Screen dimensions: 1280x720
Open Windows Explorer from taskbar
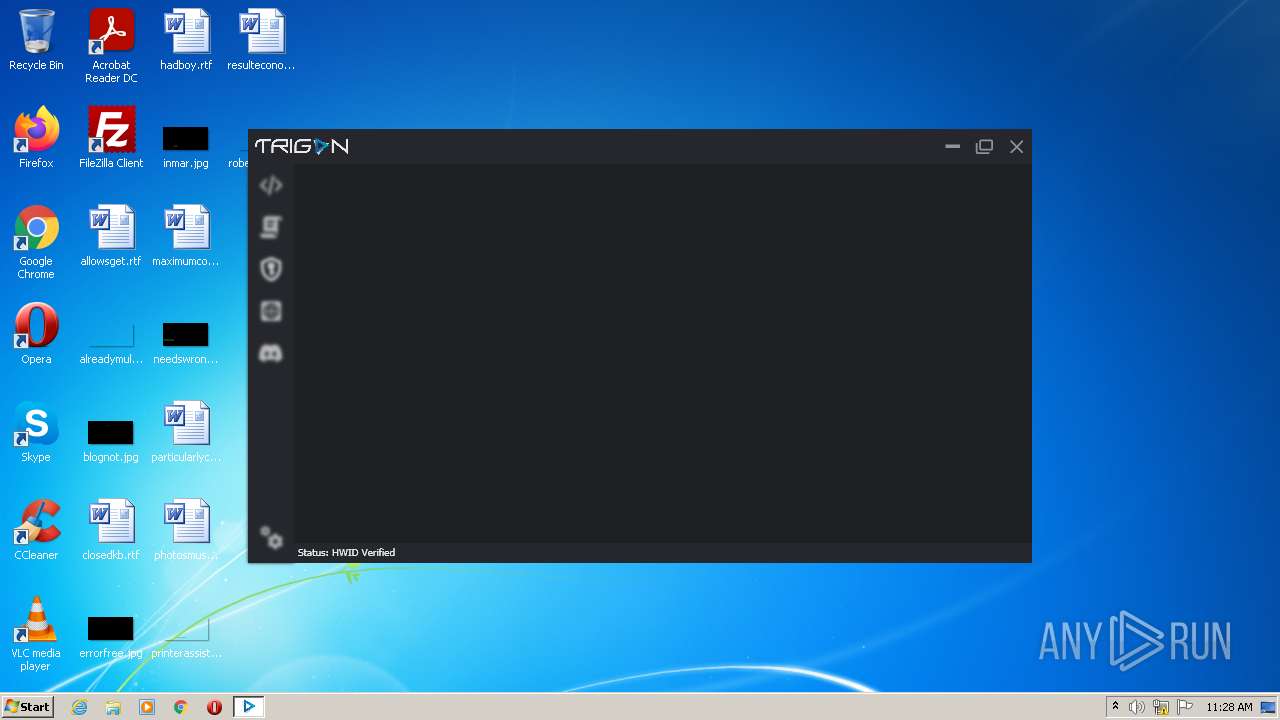pos(113,707)
